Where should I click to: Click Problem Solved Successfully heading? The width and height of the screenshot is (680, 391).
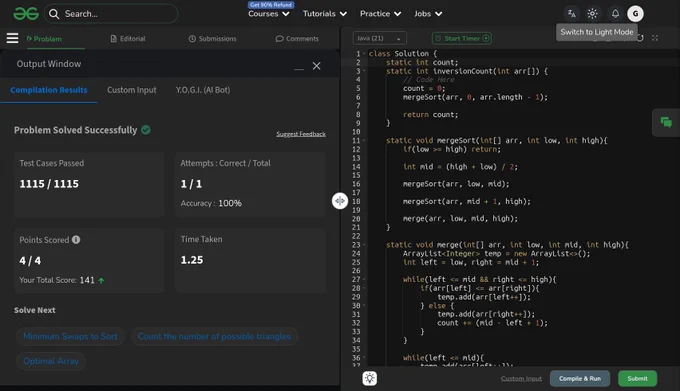click(x=75, y=130)
